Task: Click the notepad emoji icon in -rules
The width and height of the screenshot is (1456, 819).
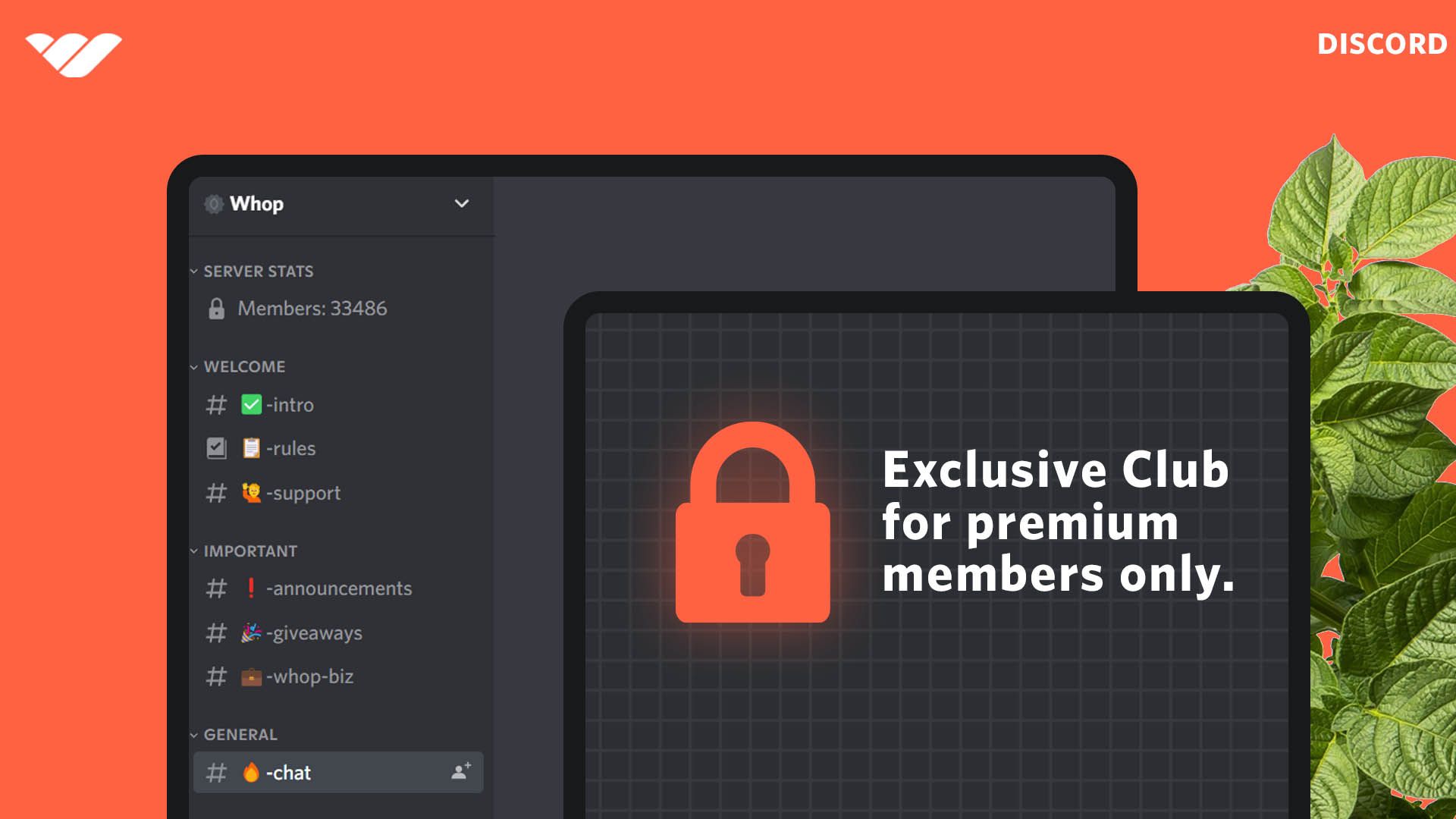Action: (247, 447)
